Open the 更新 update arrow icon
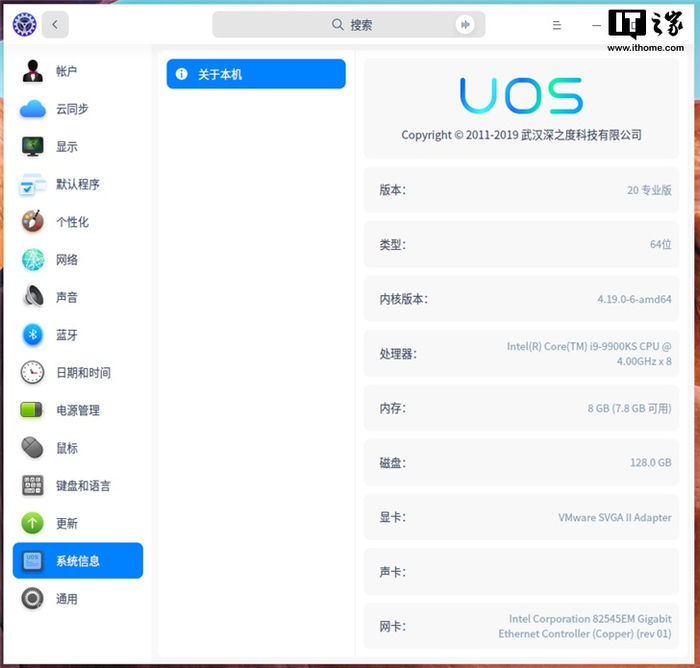Image resolution: width=700 pixels, height=668 pixels. 33,523
